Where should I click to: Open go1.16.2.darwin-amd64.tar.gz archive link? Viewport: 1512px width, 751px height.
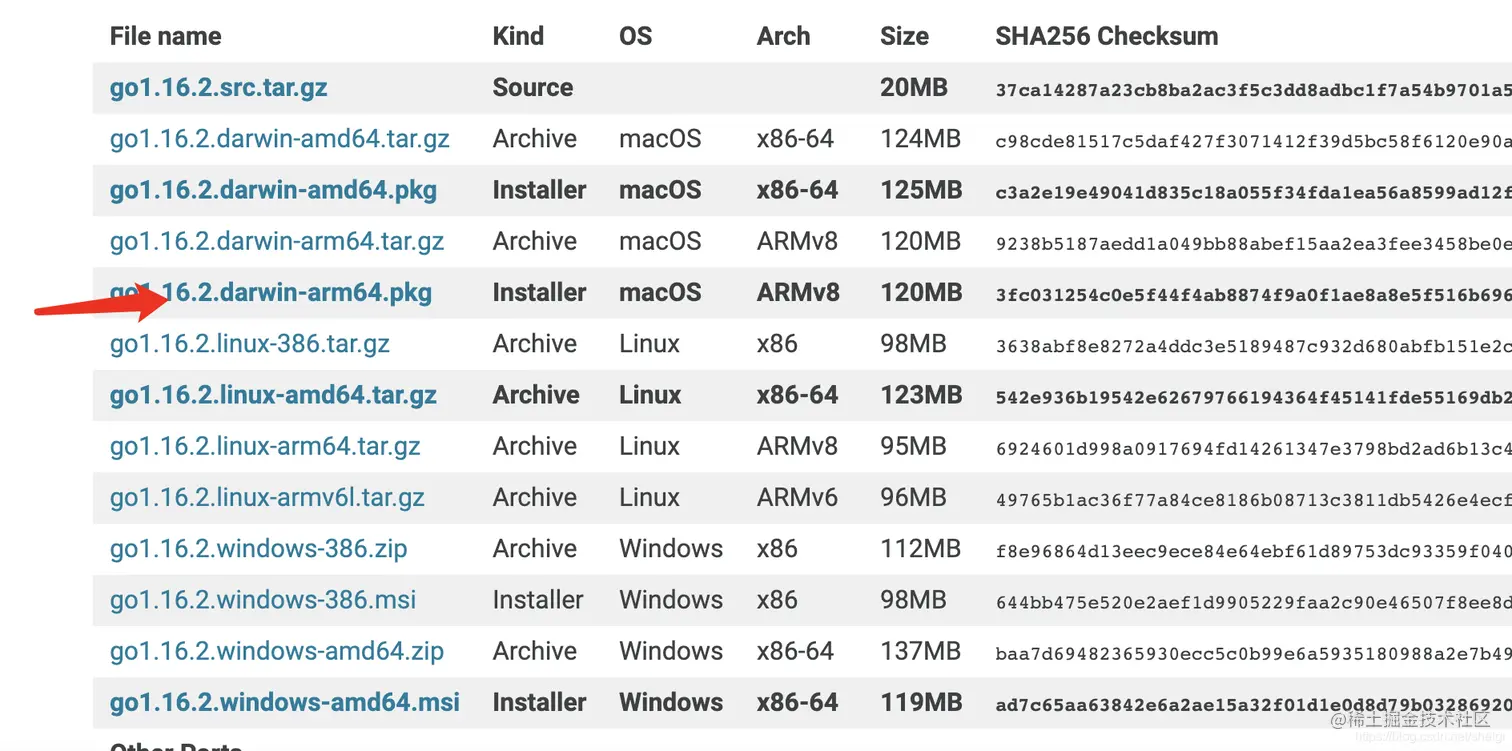[x=279, y=139]
